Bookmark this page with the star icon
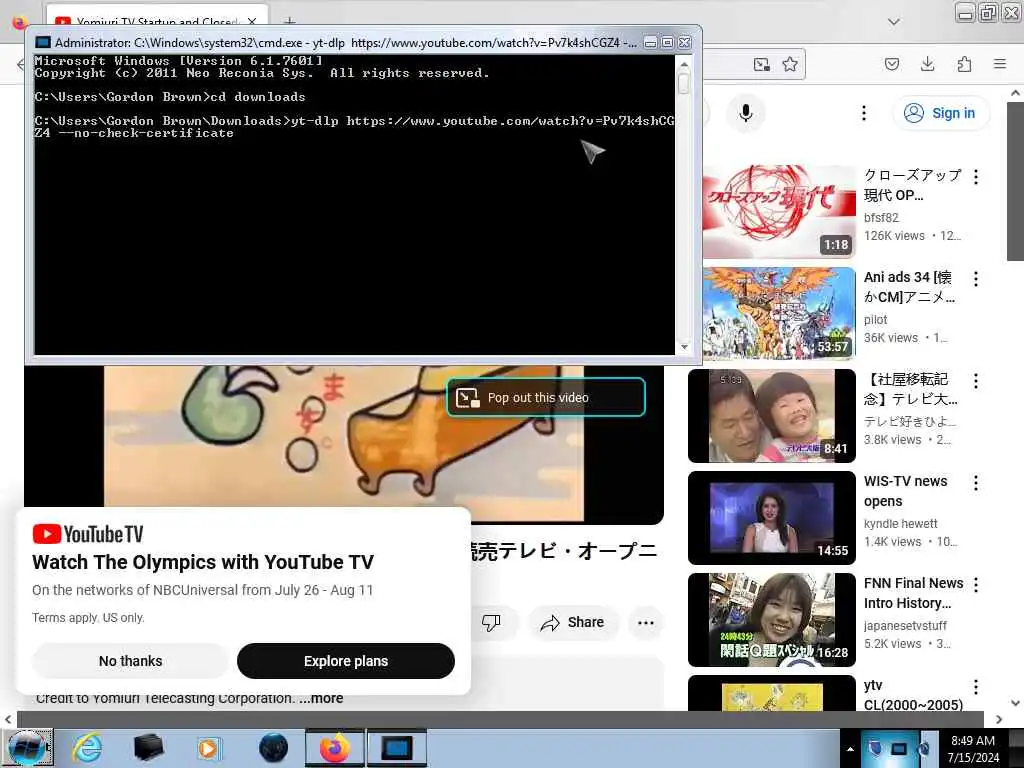Viewport: 1024px width, 768px height. tap(790, 64)
